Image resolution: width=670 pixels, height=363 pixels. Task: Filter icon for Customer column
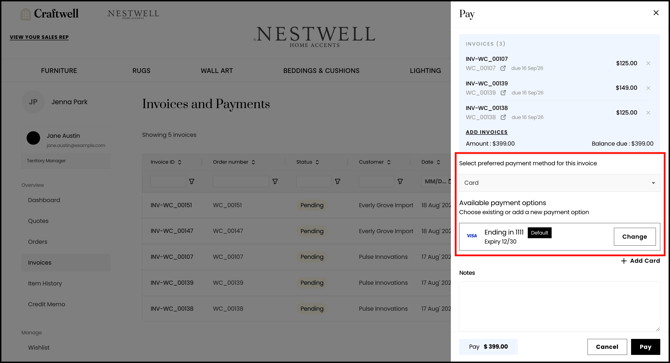tap(400, 182)
